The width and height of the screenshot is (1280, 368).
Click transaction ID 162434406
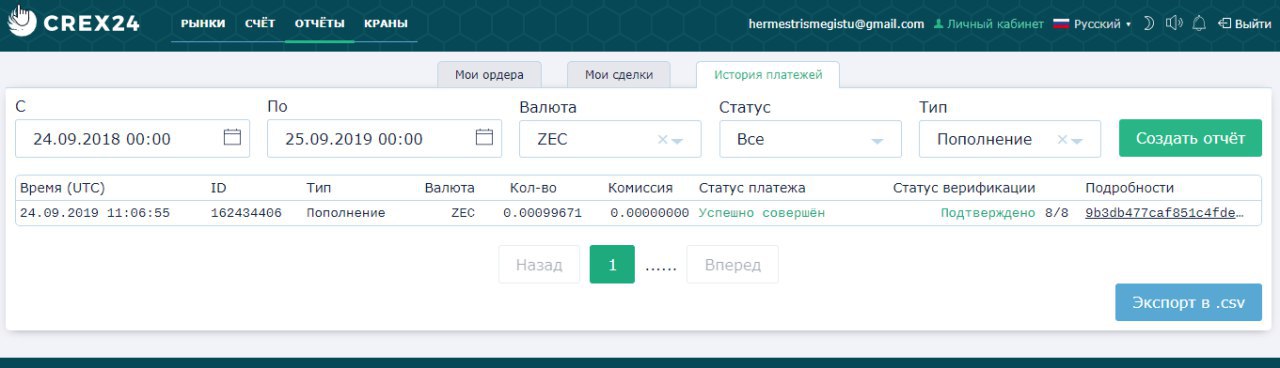click(246, 213)
